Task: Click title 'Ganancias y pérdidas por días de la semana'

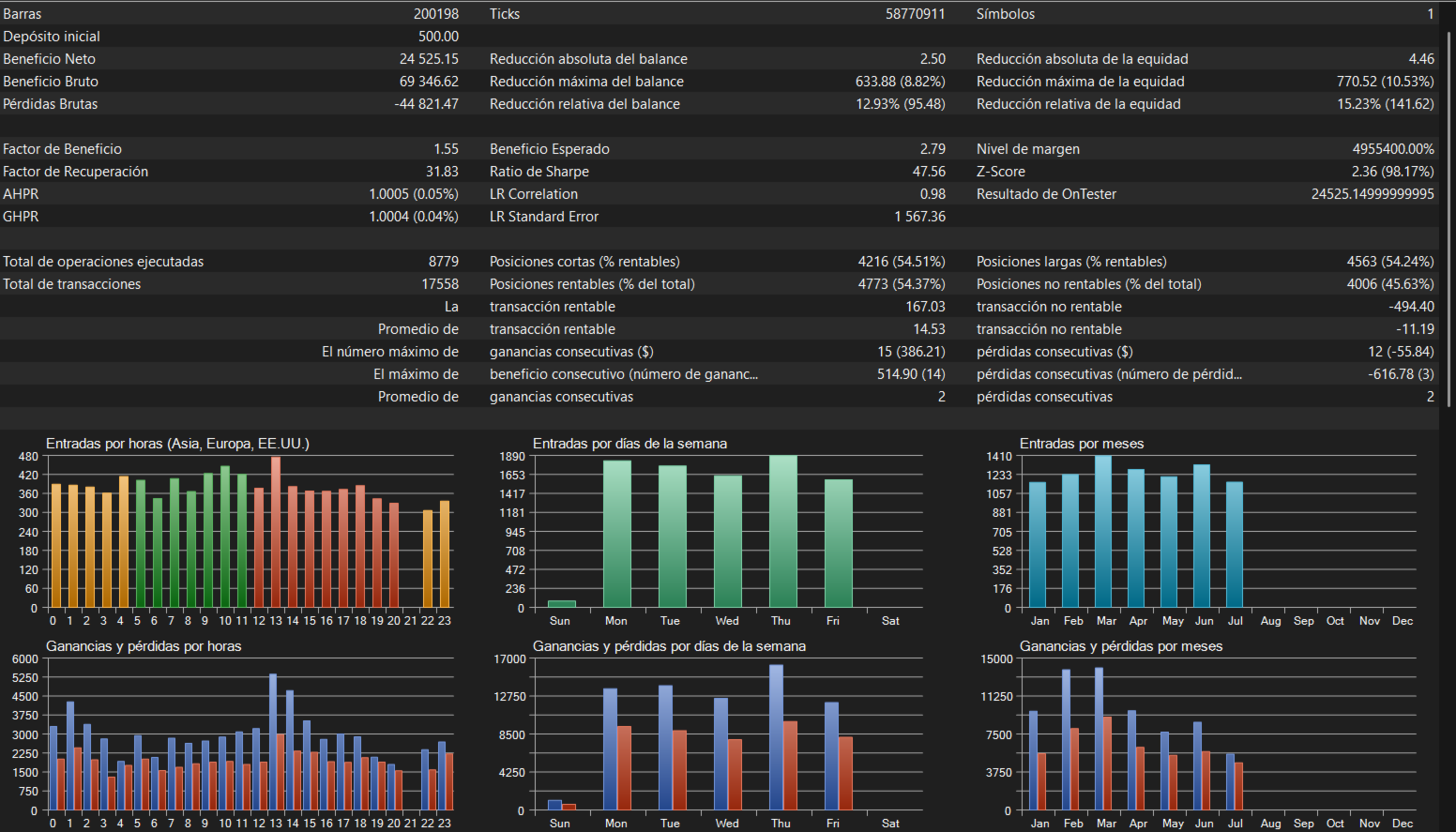Action: point(669,646)
